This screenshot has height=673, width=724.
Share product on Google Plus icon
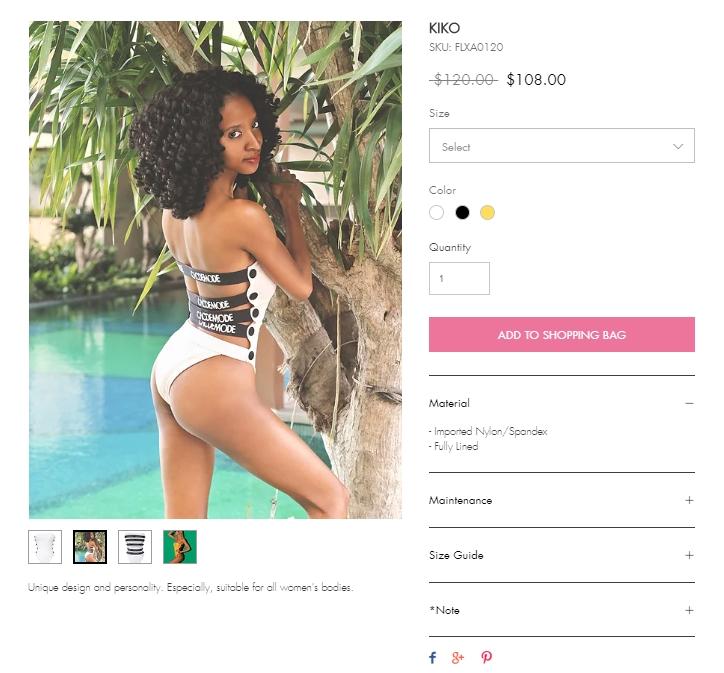point(458,657)
